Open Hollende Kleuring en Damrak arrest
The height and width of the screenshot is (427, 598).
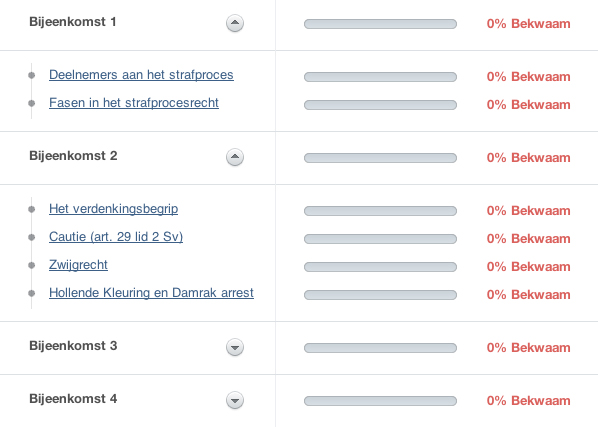151,293
